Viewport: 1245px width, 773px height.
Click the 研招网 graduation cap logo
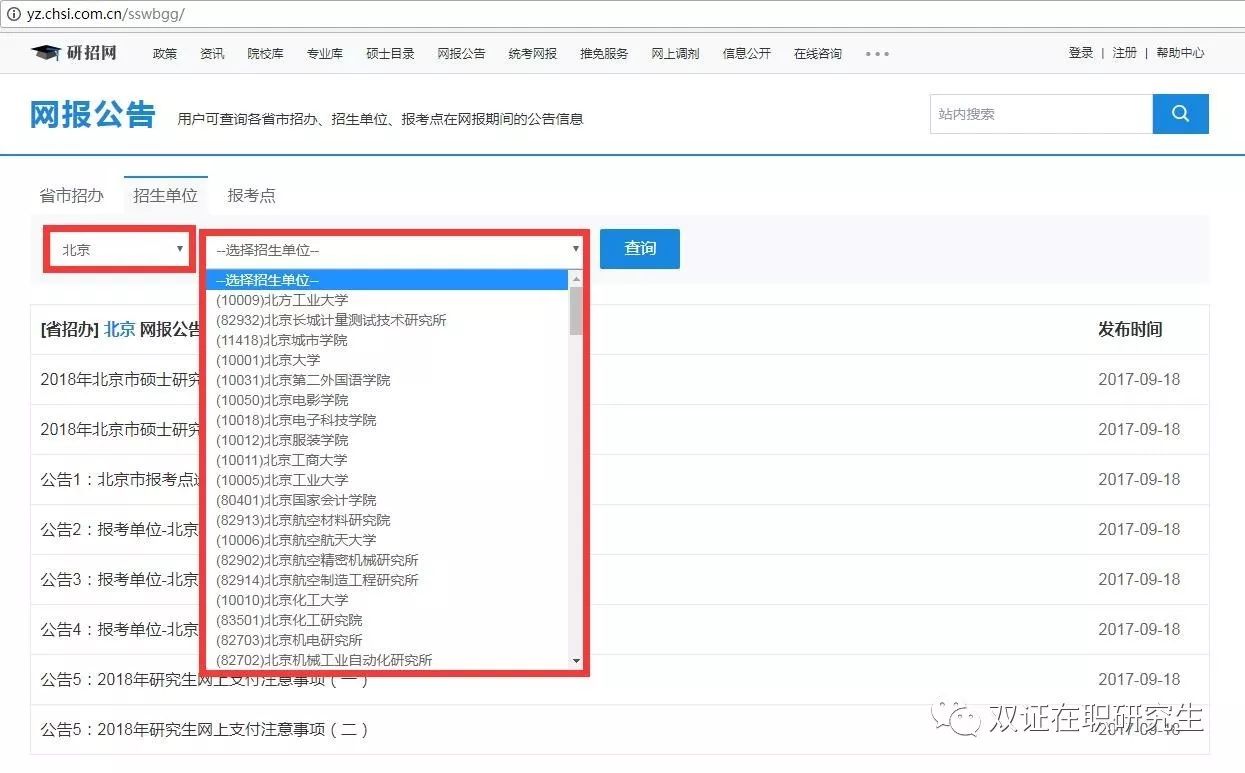click(x=46, y=53)
